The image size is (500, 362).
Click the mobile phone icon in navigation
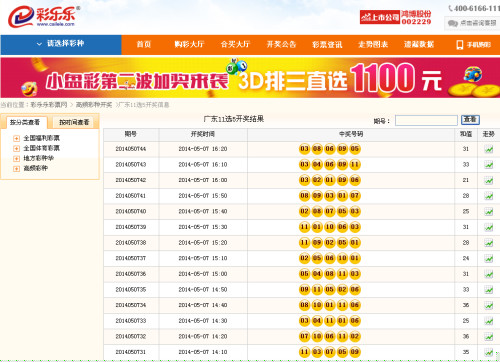pos(460,45)
